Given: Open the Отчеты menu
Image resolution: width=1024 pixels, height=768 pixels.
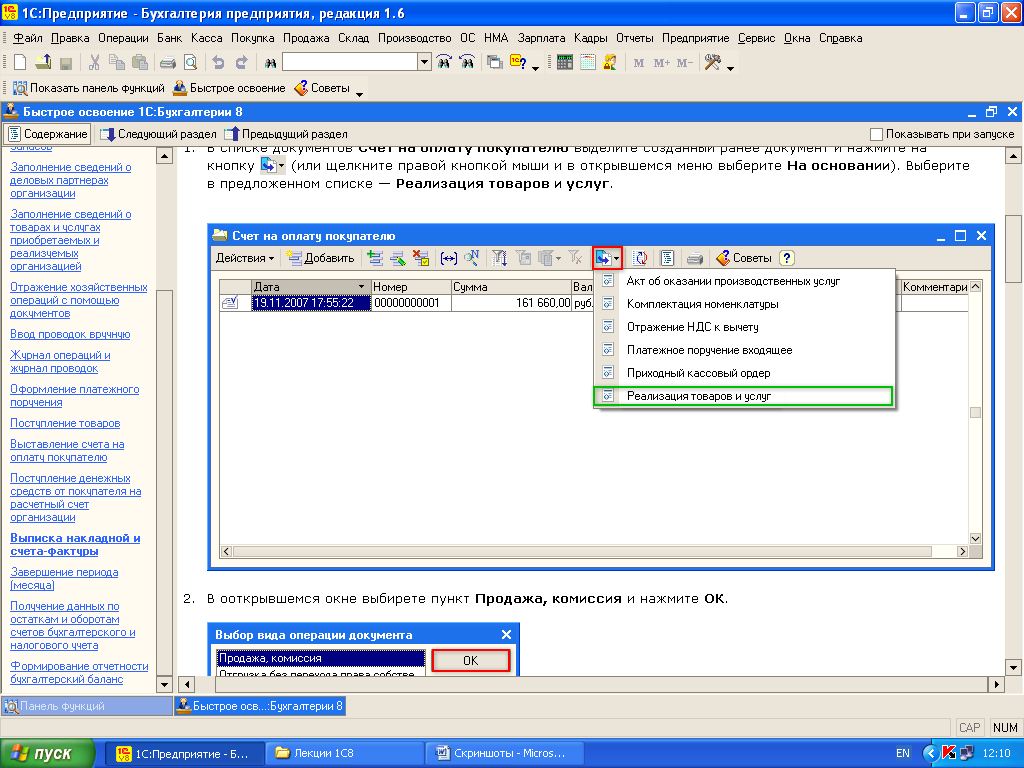Looking at the screenshot, I should click(x=634, y=38).
